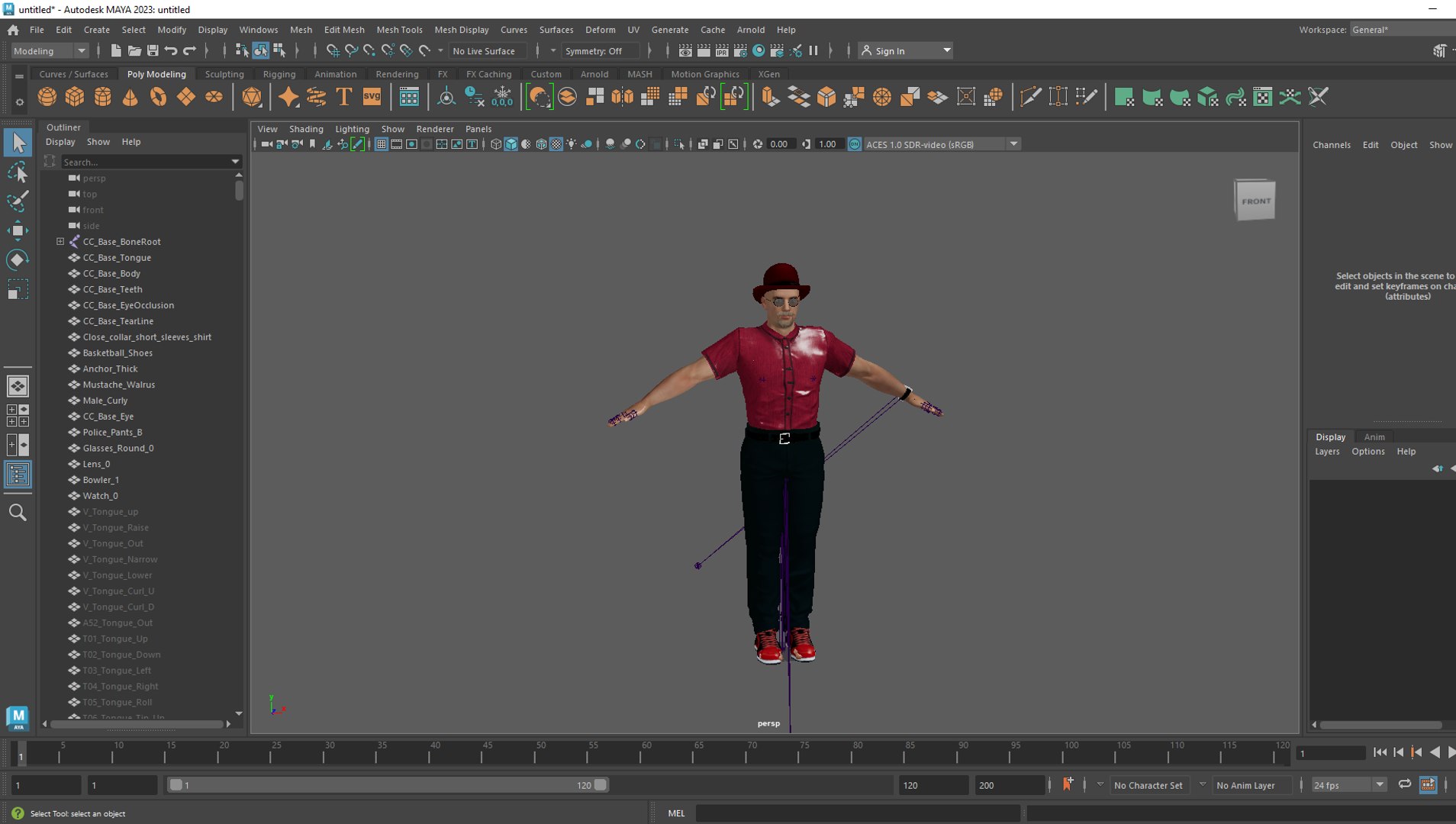Click the polygon sphere shelf icon

coord(47,97)
